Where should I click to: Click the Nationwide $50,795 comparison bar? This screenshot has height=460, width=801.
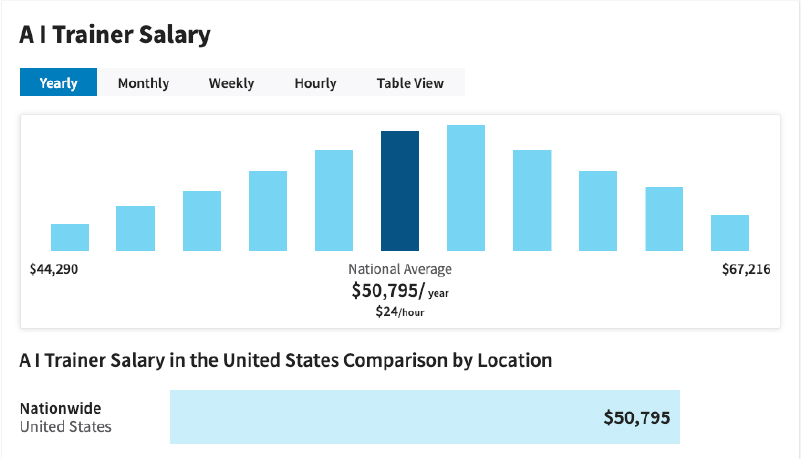(425, 417)
